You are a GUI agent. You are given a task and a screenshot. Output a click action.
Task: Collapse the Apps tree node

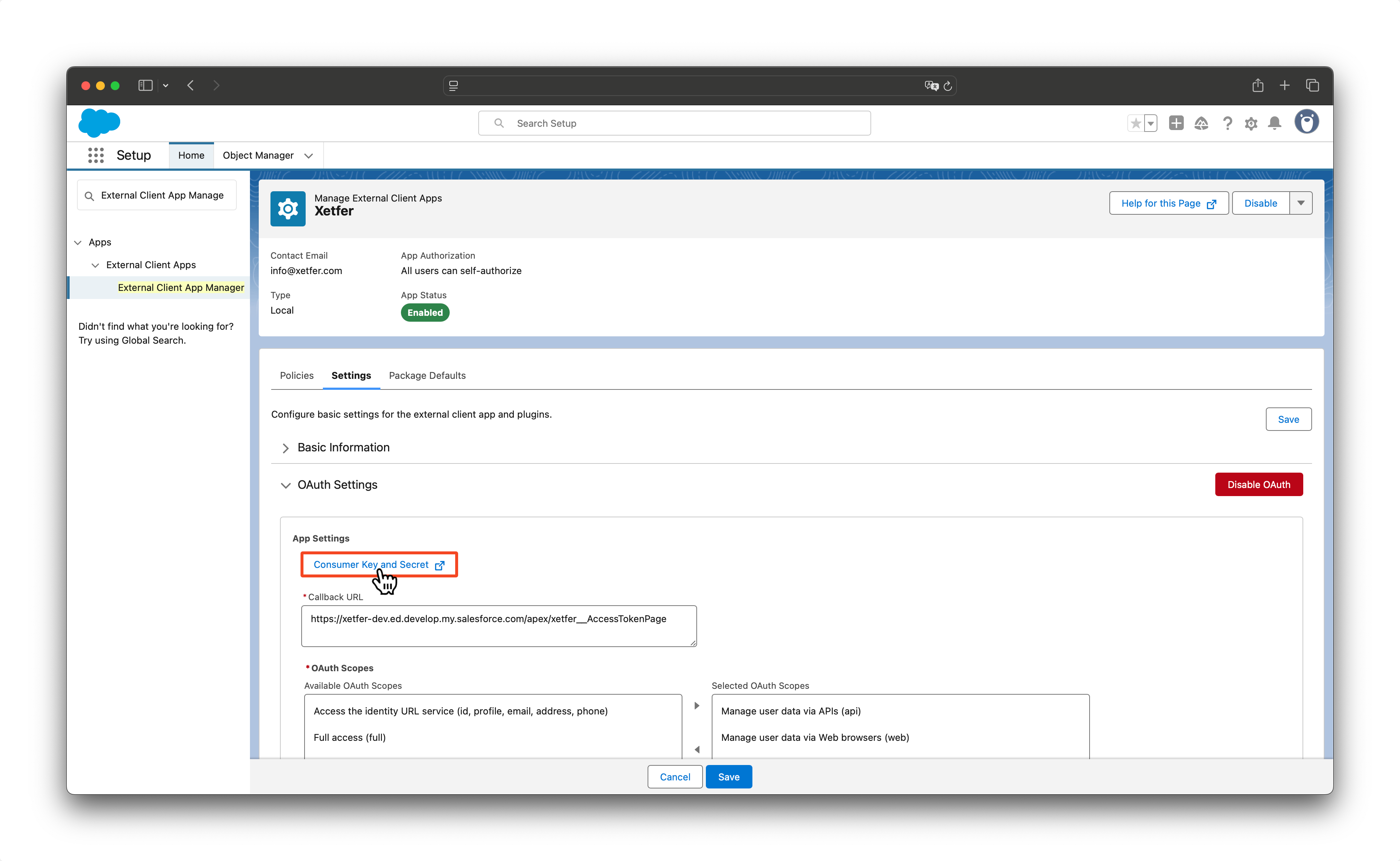(x=78, y=243)
